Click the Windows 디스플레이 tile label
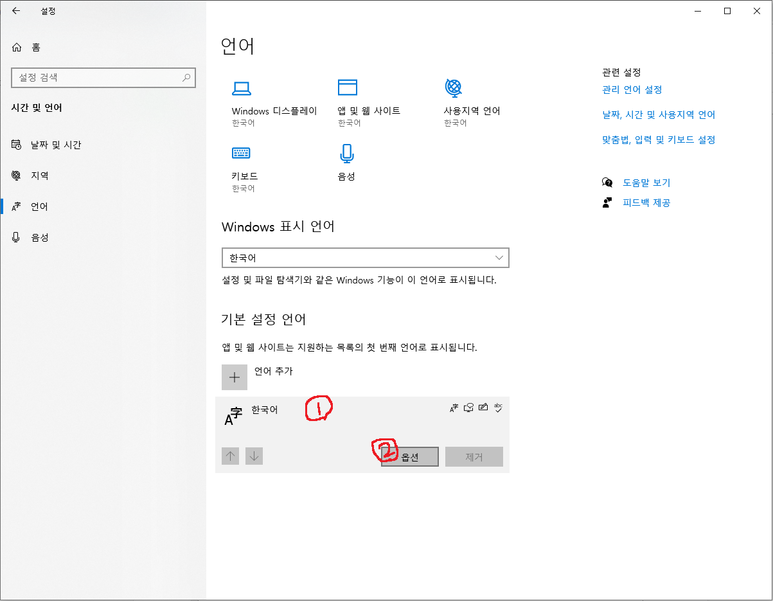The image size is (773, 601). pos(274,111)
